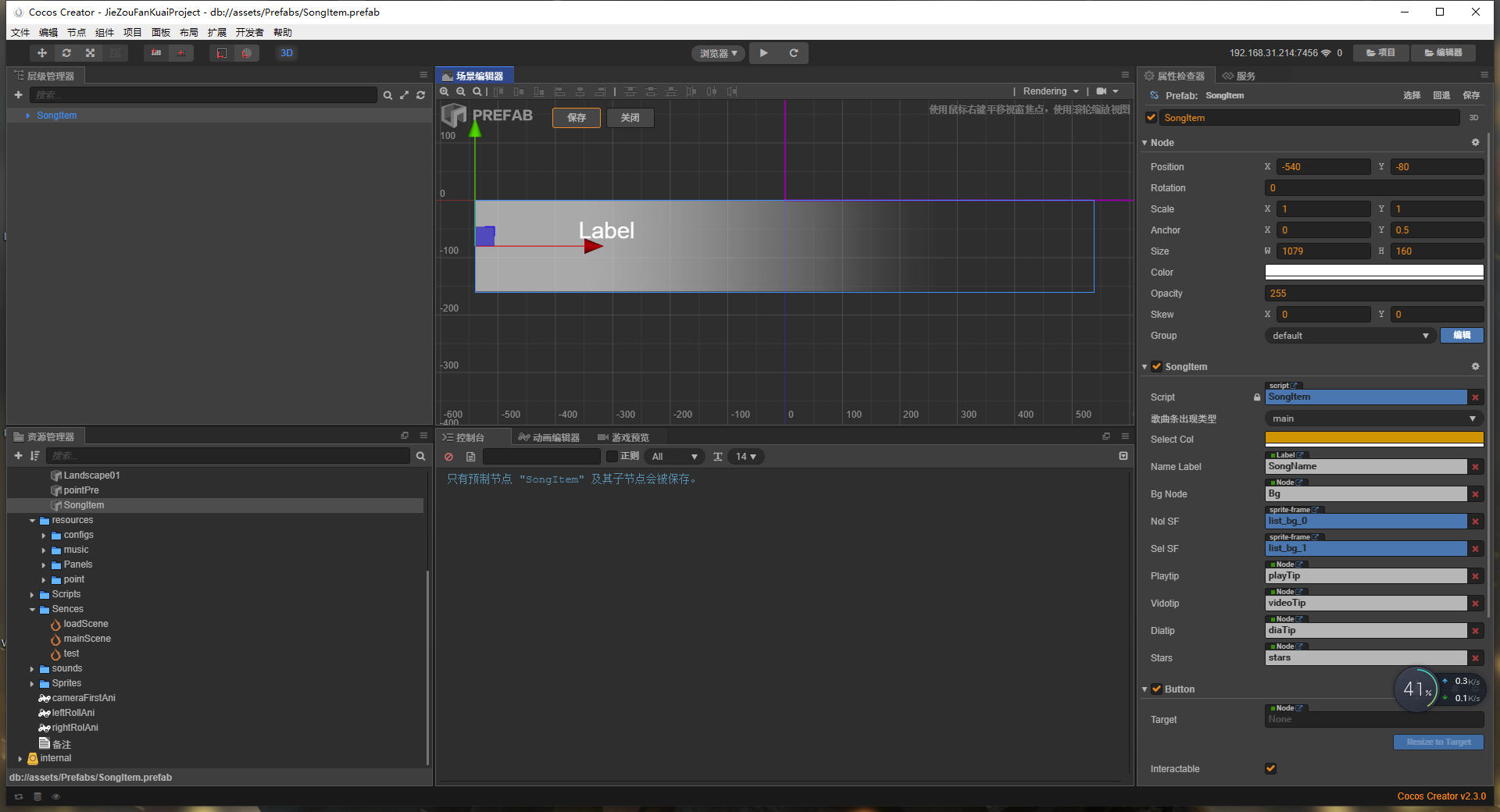
Task: Open the Group default dropdown
Action: pyautogui.click(x=1351, y=336)
